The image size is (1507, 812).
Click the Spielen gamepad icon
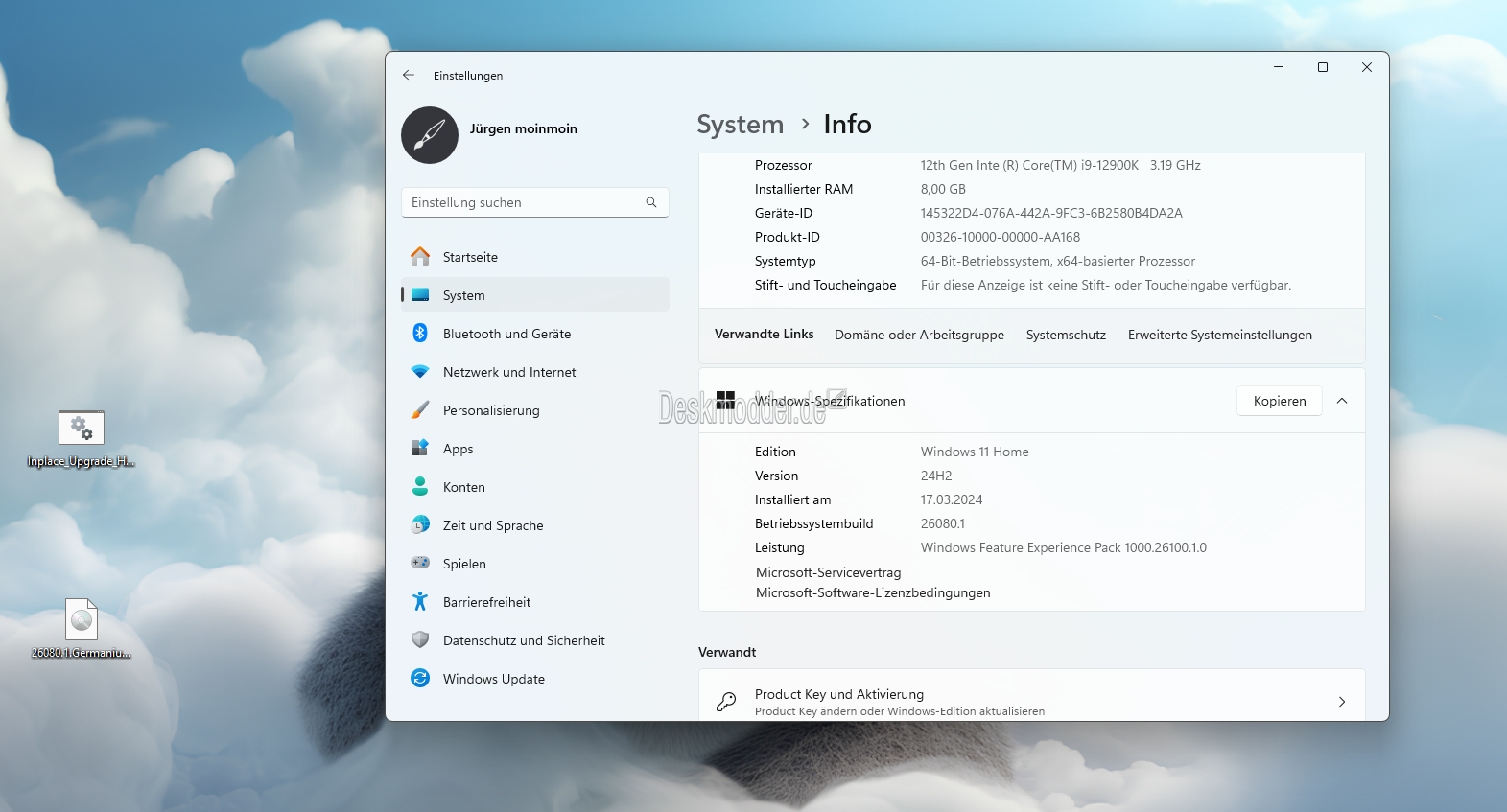tap(420, 563)
